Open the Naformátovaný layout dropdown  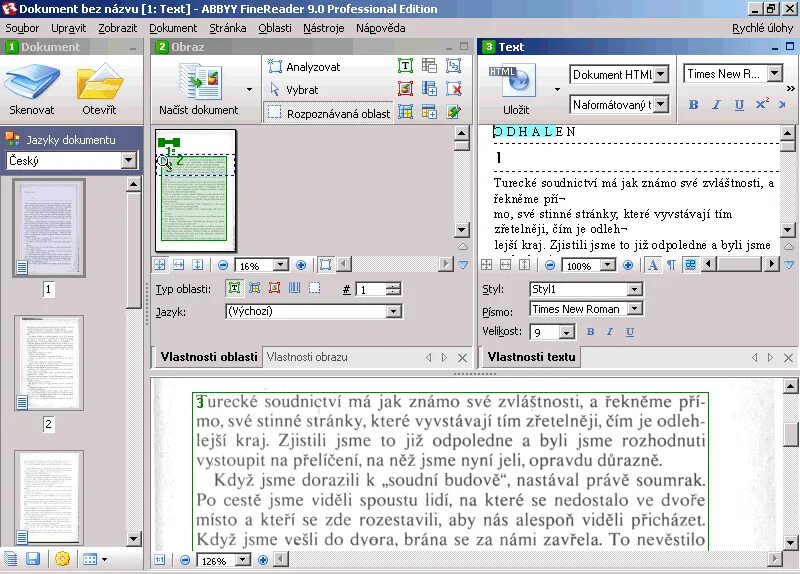click(x=661, y=105)
